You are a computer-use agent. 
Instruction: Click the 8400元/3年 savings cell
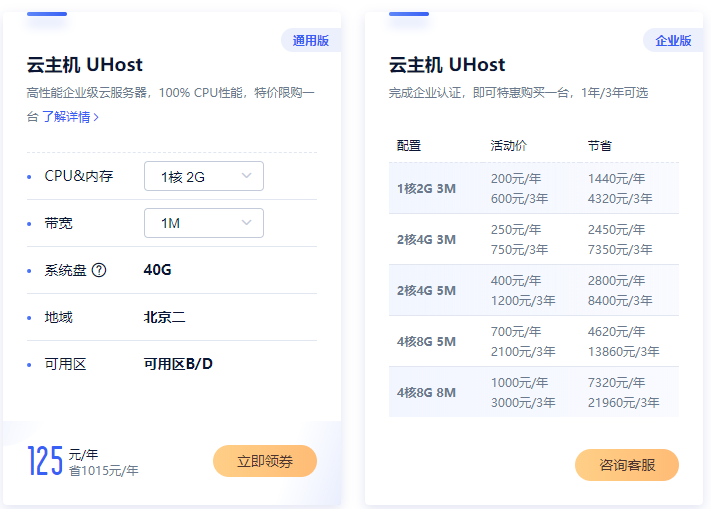[x=620, y=301]
